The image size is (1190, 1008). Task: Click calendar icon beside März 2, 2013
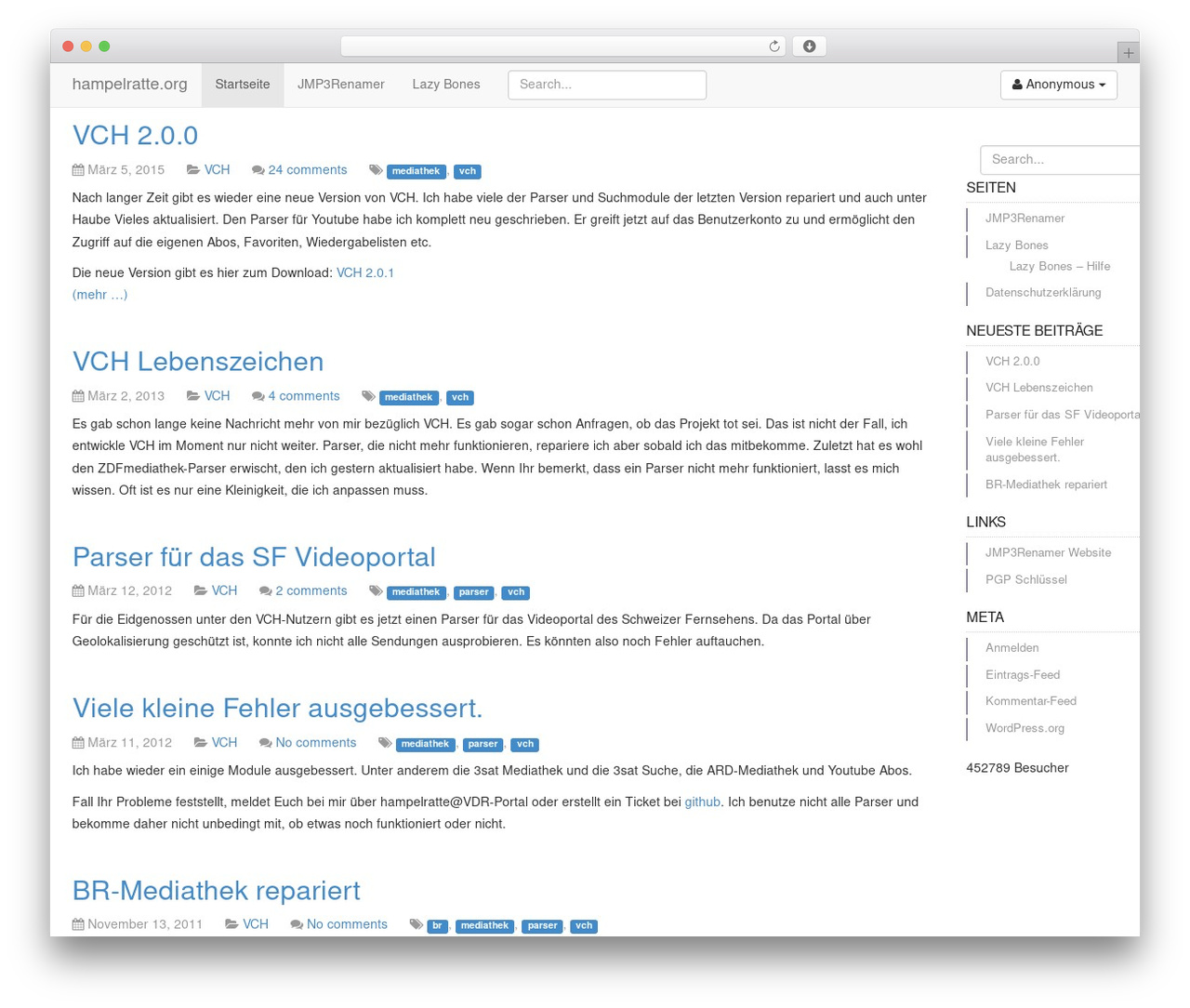point(78,396)
